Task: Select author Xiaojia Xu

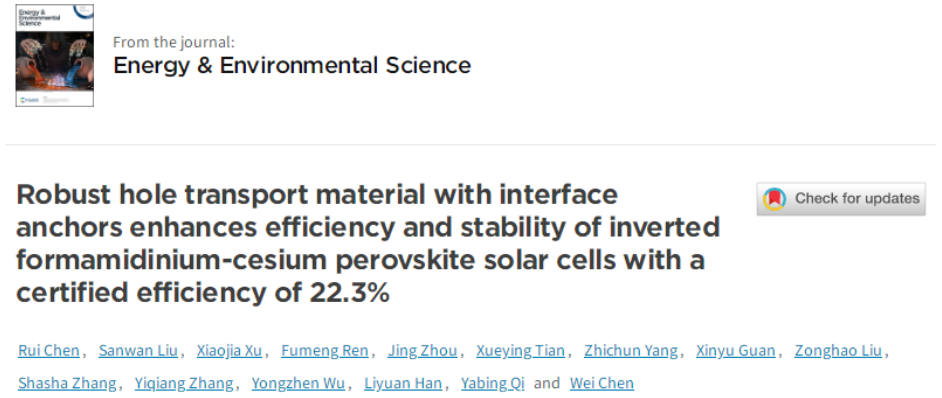Action: (229, 351)
